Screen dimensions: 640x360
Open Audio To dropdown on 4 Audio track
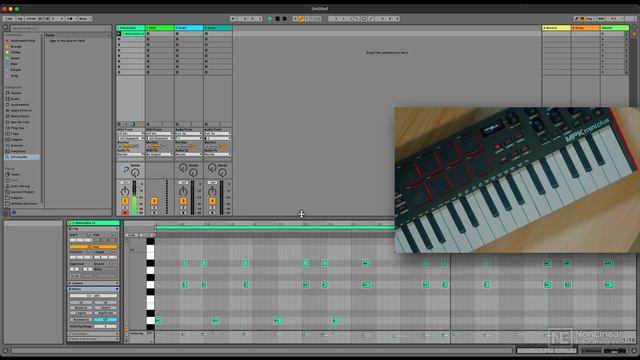click(x=218, y=154)
